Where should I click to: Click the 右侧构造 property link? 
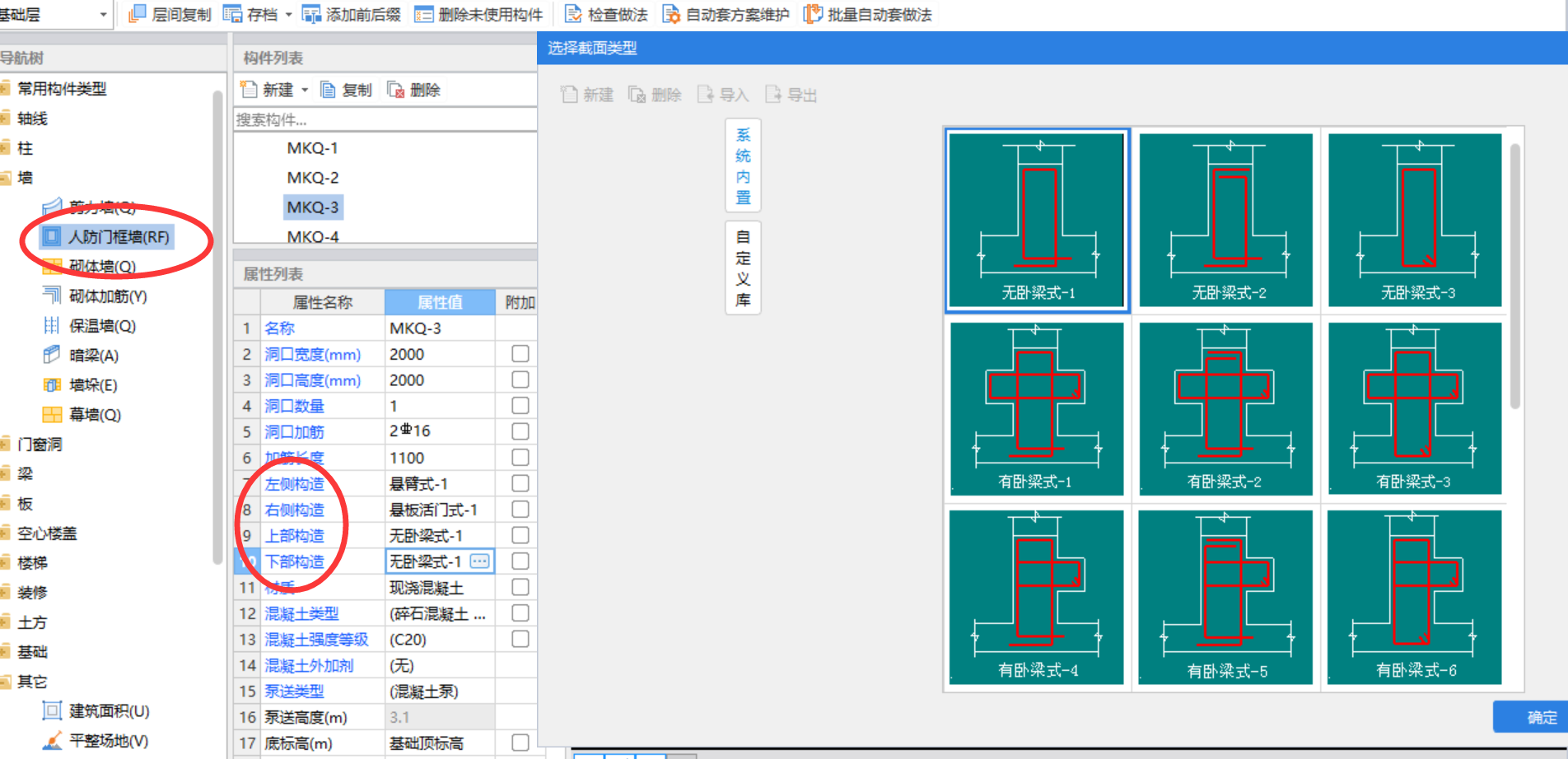pos(294,510)
